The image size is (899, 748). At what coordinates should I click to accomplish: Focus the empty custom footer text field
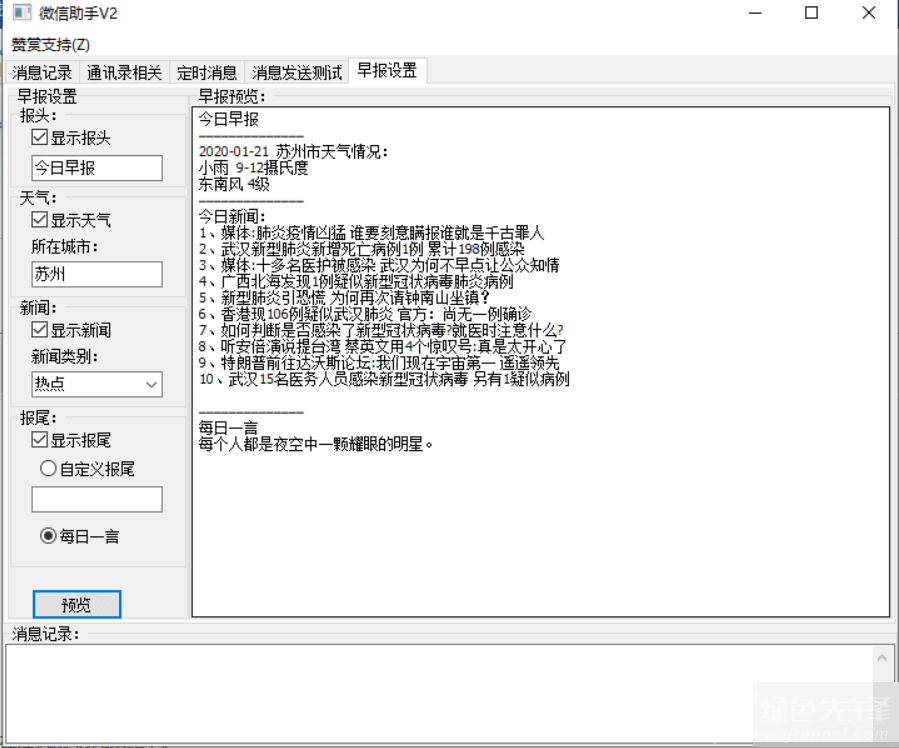pyautogui.click(x=97, y=499)
